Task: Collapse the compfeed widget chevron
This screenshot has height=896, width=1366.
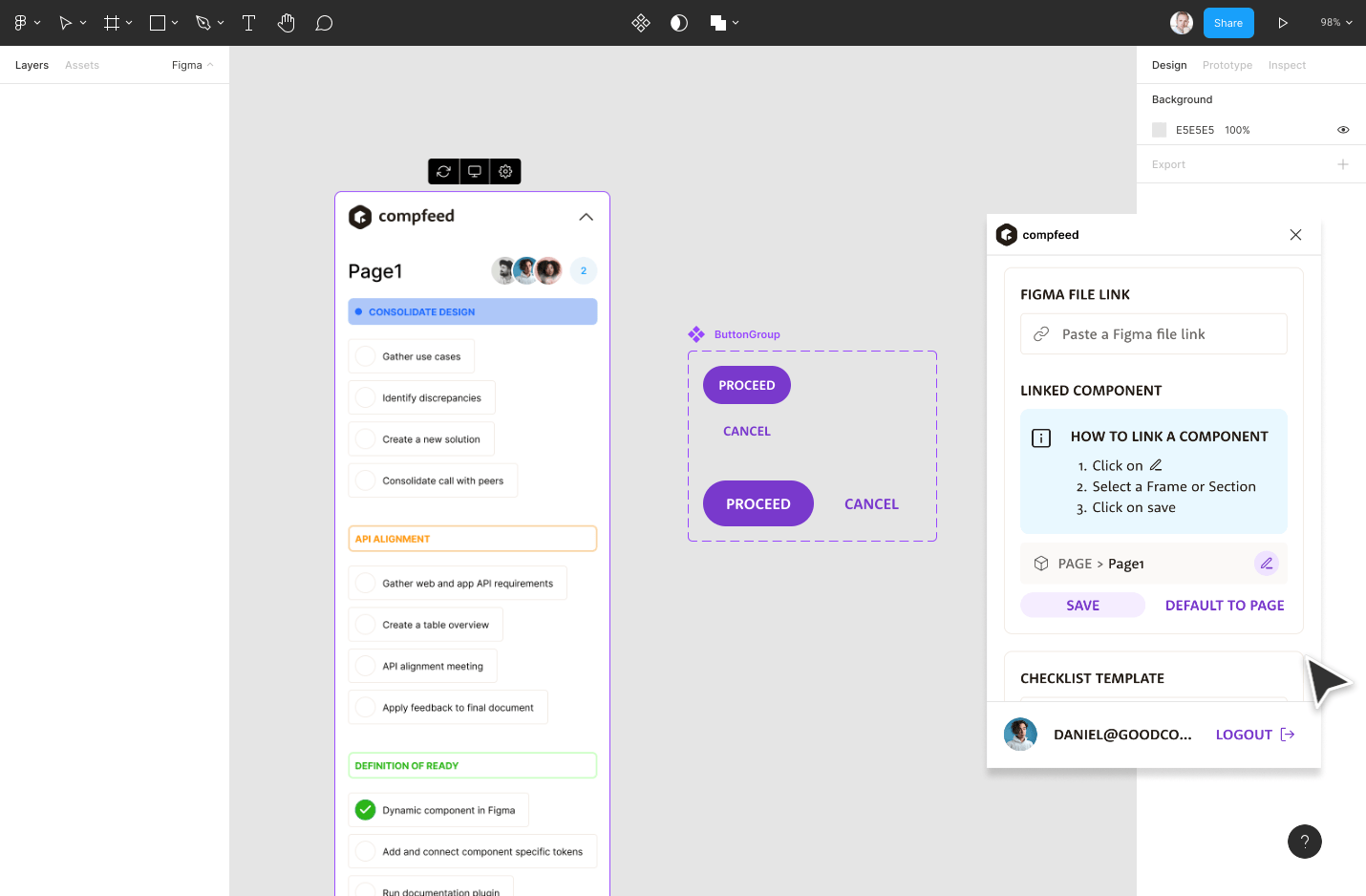Action: point(586,217)
